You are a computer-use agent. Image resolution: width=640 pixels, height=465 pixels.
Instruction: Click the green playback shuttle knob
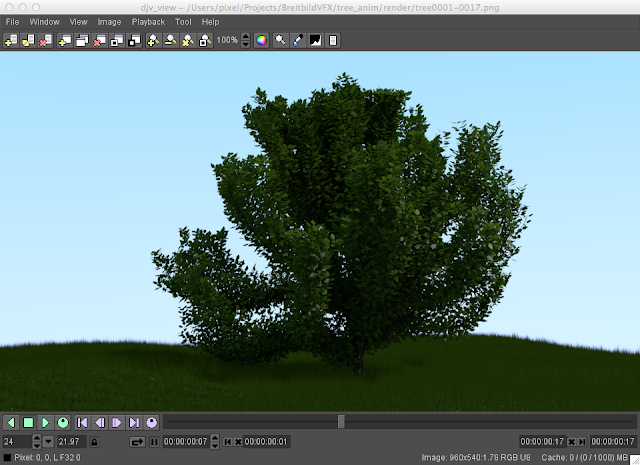[x=63, y=423]
